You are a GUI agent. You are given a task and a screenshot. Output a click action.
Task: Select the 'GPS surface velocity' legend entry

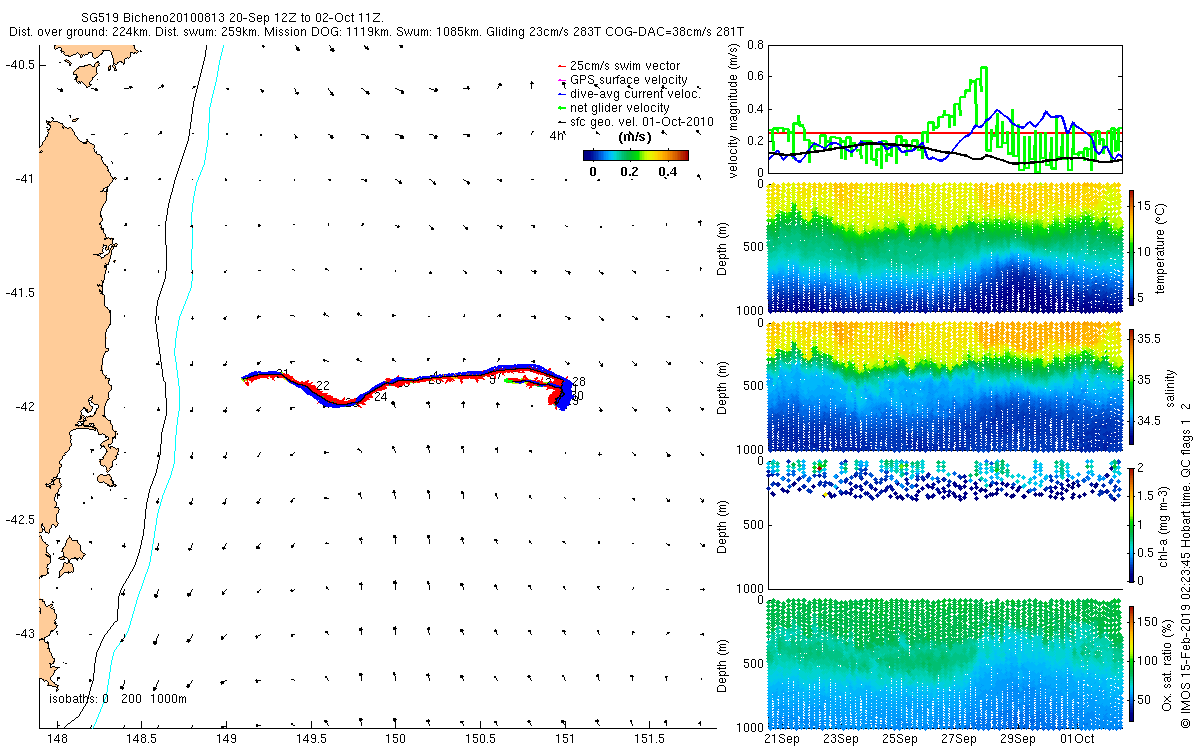(622, 80)
